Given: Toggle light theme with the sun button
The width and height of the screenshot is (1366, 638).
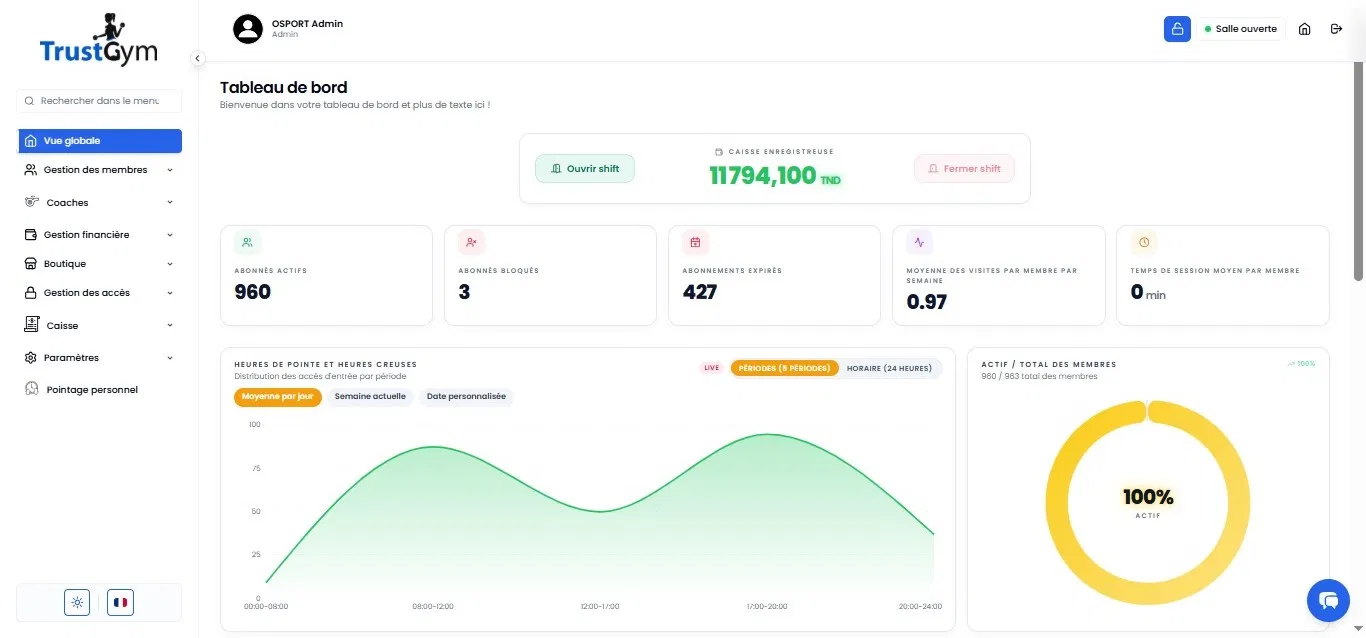Looking at the screenshot, I should coord(77,602).
